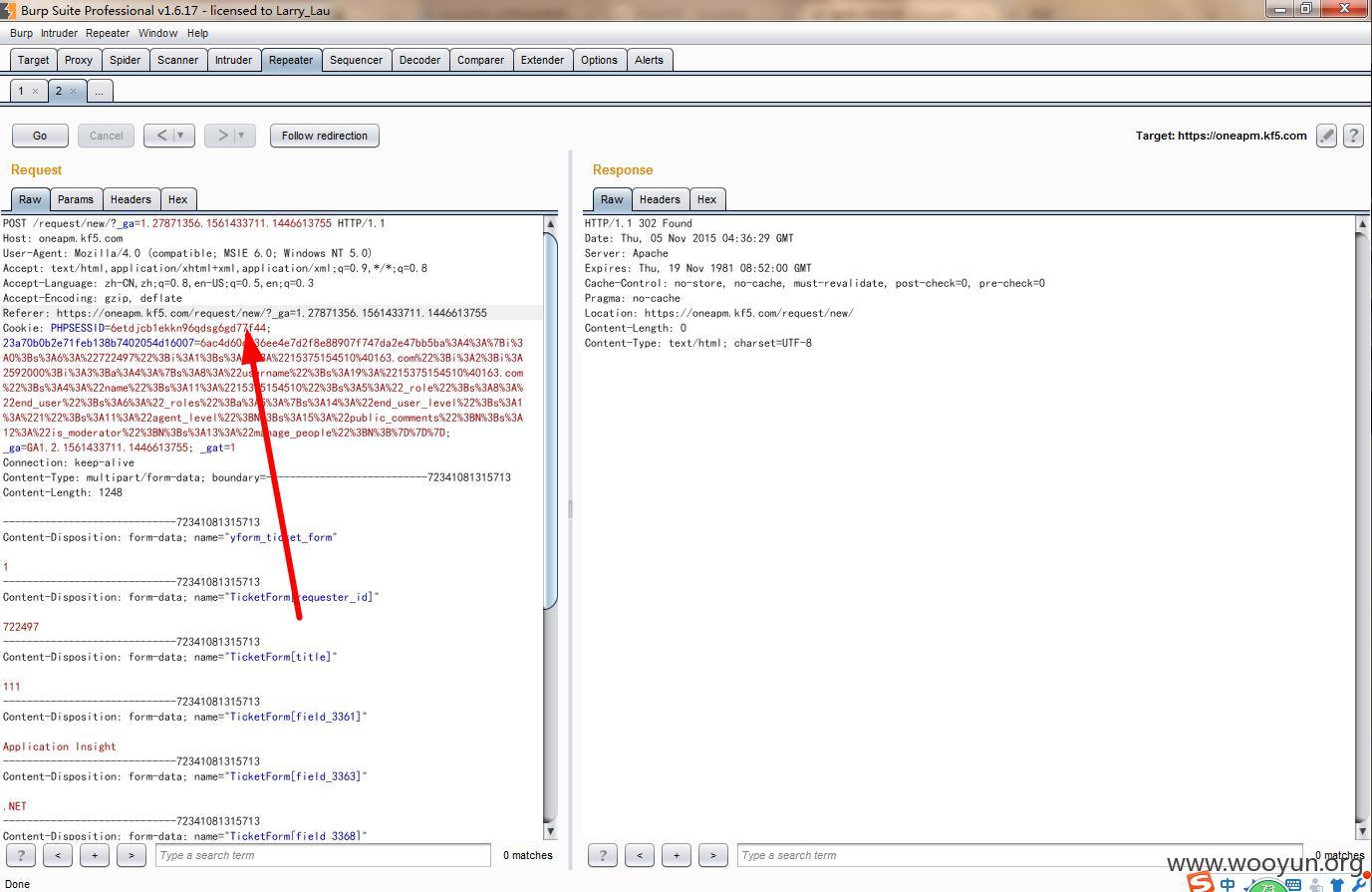The height and width of the screenshot is (892, 1372).
Task: Click the 'Application Insight' form value
Action: [x=60, y=746]
